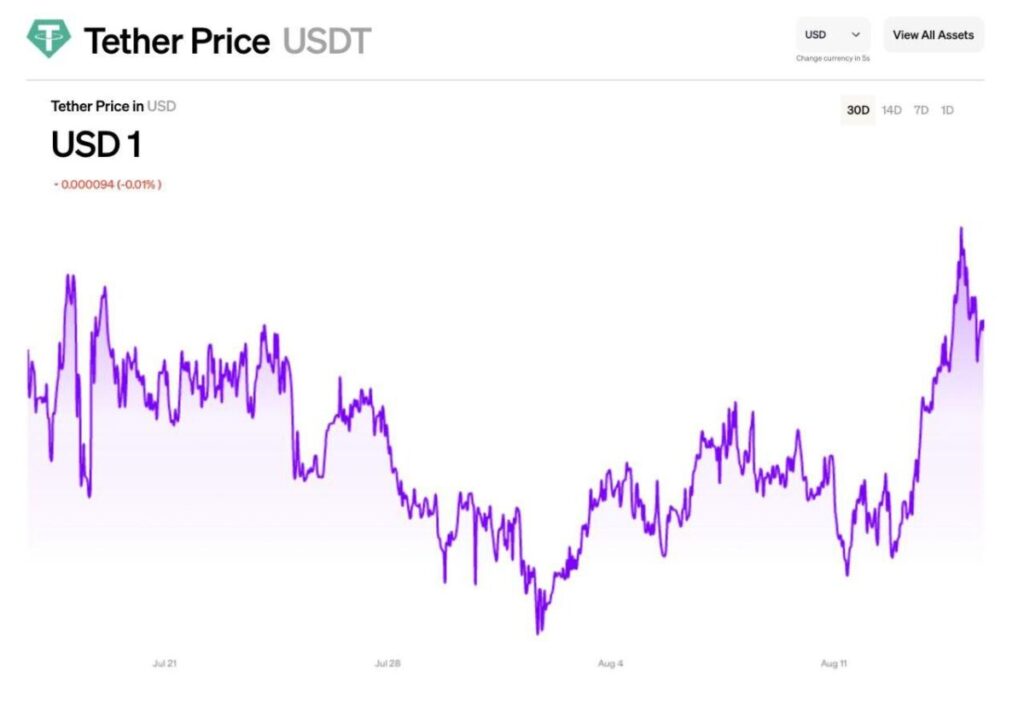1024x711 pixels.
Task: Click the USD 1 price value
Action: (x=96, y=146)
